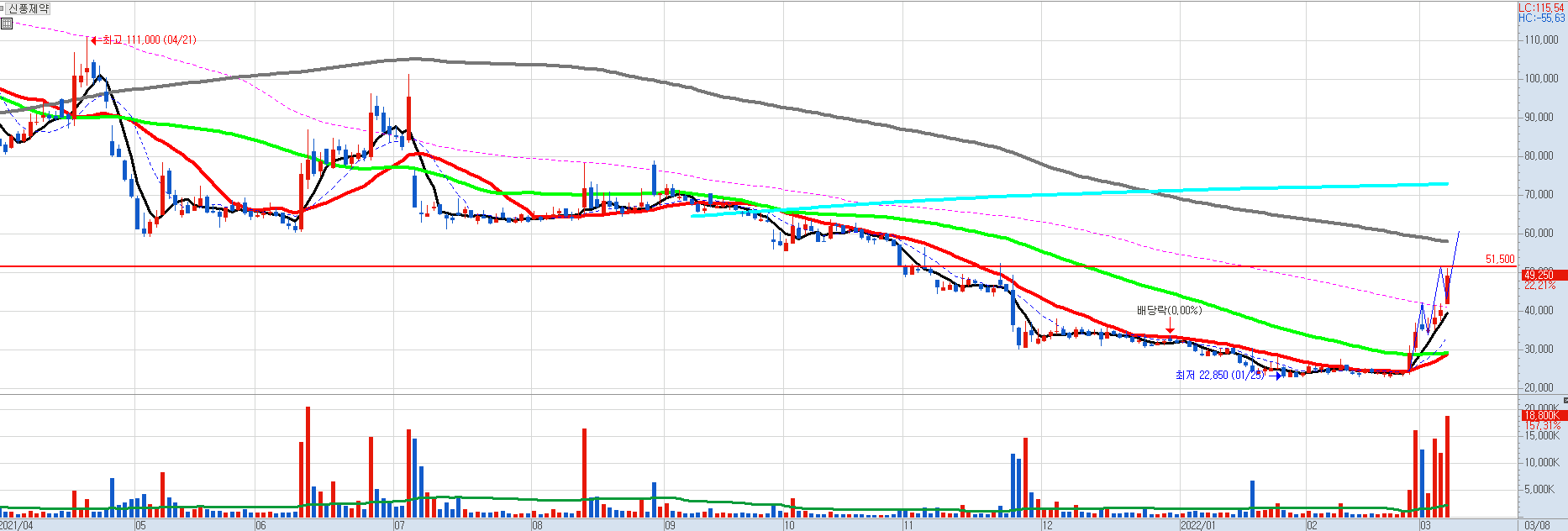Image resolution: width=1568 pixels, height=531 pixels.
Task: Click the 100,000 price axis label
Action: coord(1541,79)
